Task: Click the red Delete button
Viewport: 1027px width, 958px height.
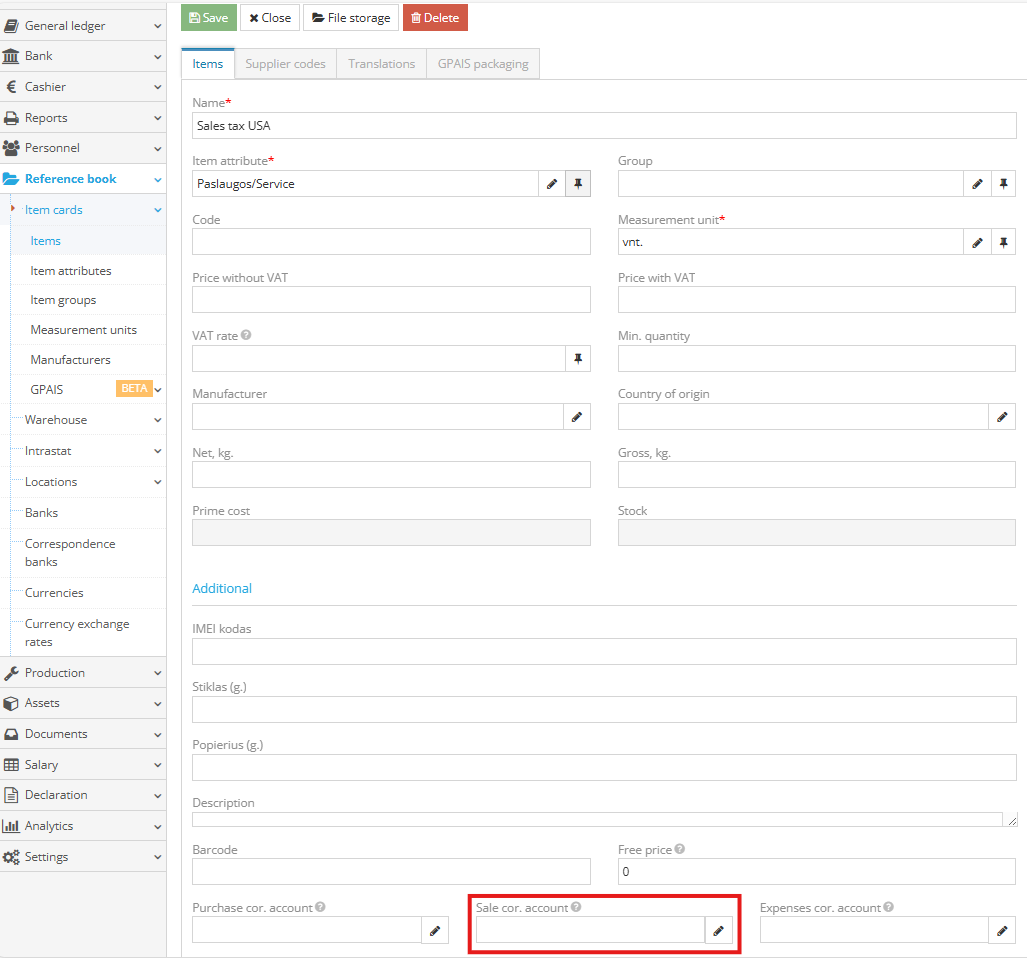Action: 435,18
